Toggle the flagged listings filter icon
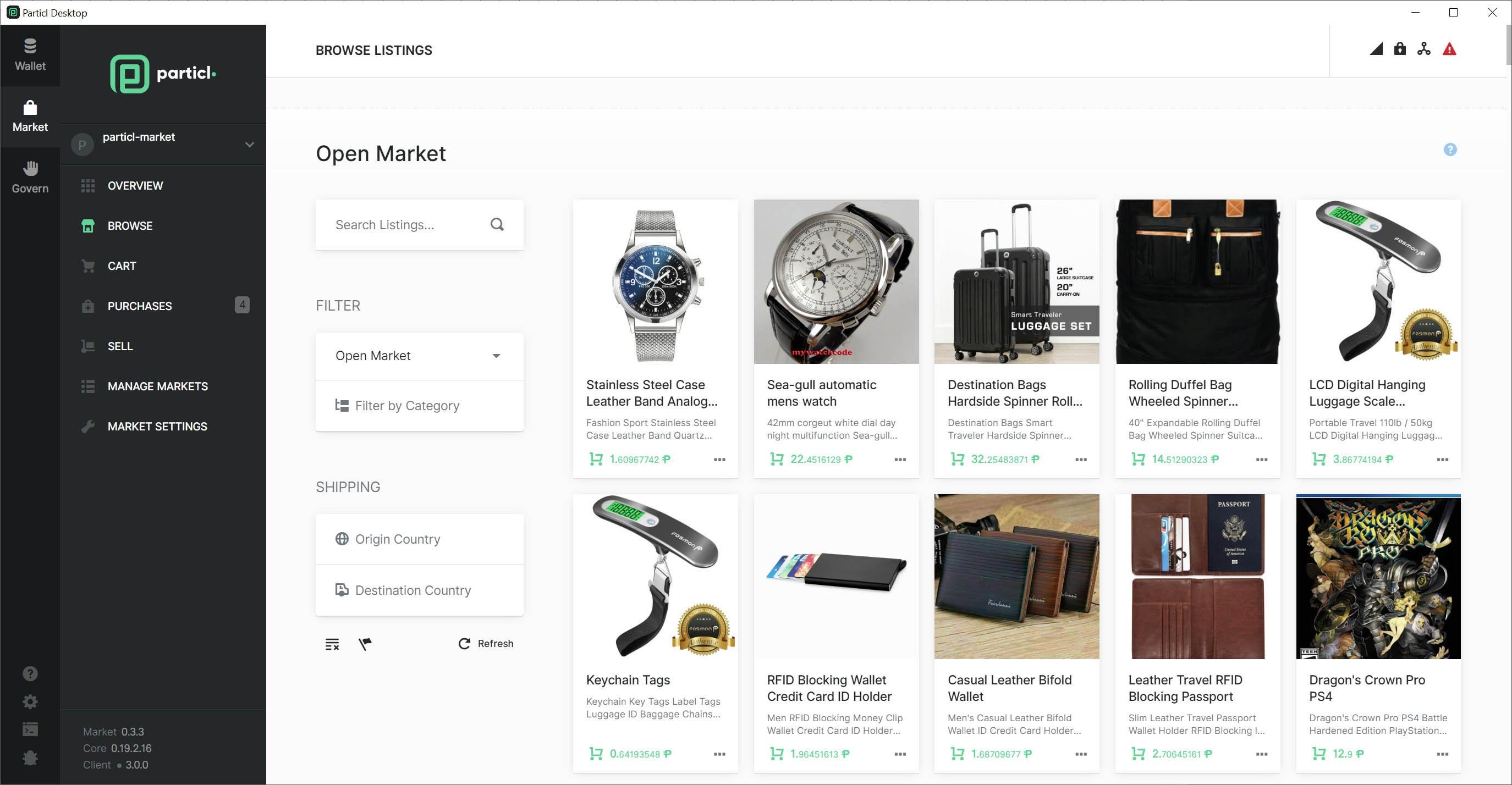Screen dimensions: 1512x785 coord(365,644)
